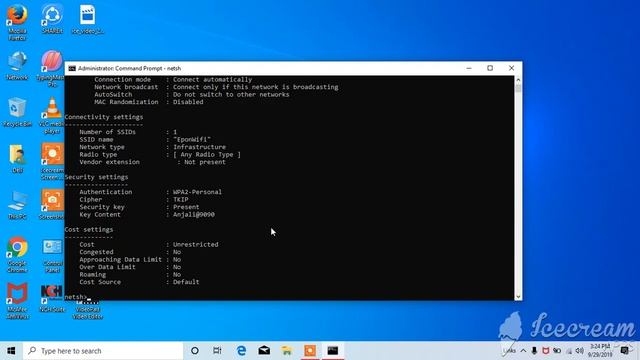
Task: Open the volume control tray icon
Action: click(580, 351)
